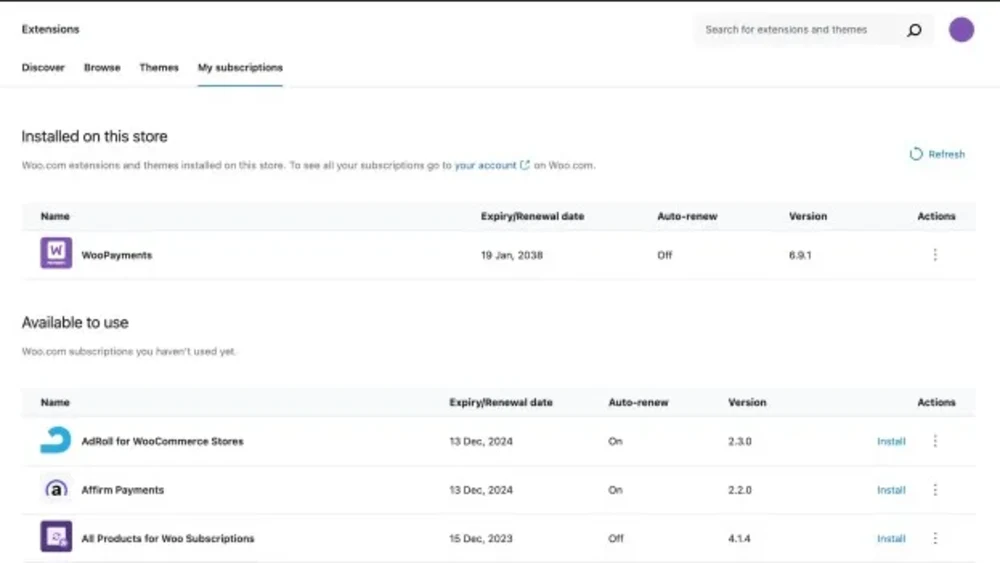Click AdRoll auto-renew On value
This screenshot has width=1000, height=563.
[x=615, y=441]
